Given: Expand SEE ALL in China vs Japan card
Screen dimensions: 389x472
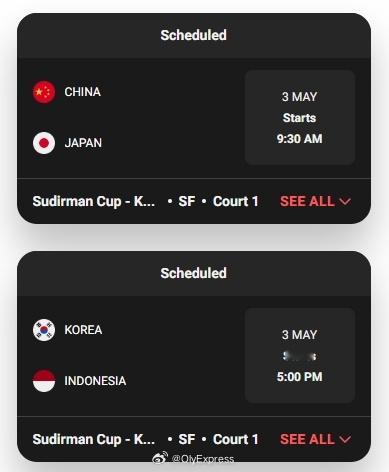Looking at the screenshot, I should 315,201.
